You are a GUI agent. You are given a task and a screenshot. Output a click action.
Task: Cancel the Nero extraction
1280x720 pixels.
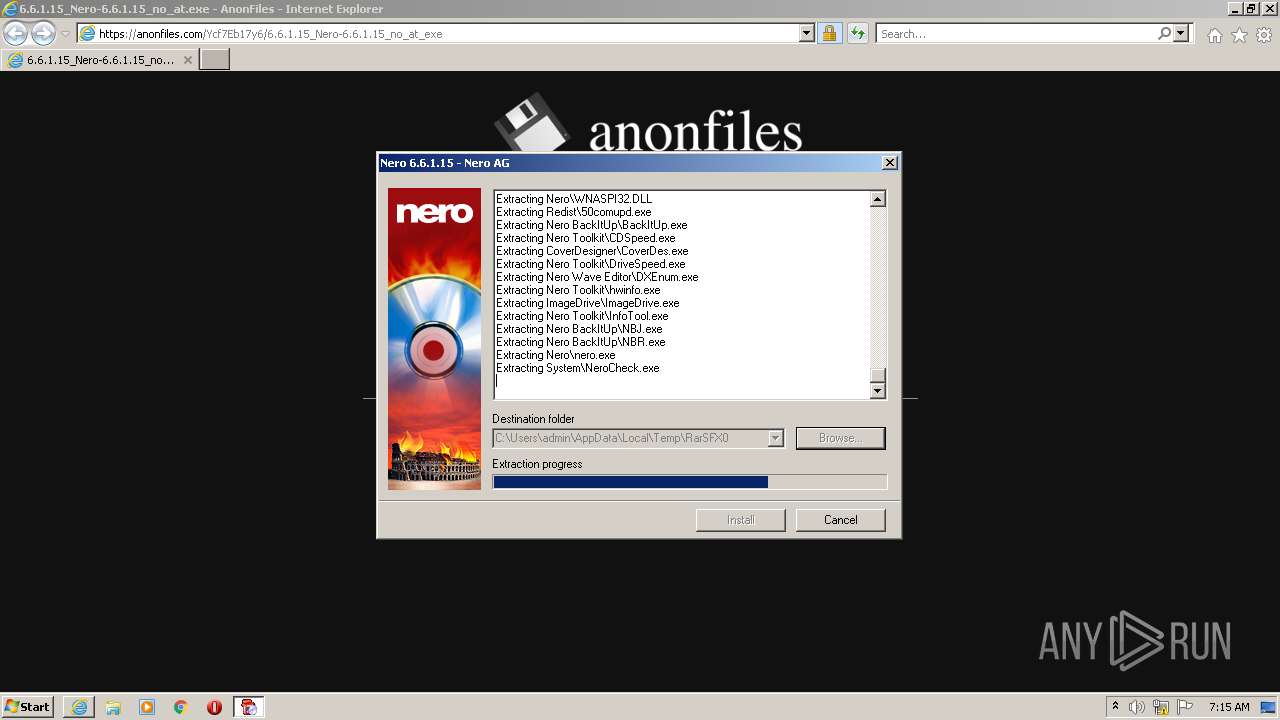coord(840,520)
